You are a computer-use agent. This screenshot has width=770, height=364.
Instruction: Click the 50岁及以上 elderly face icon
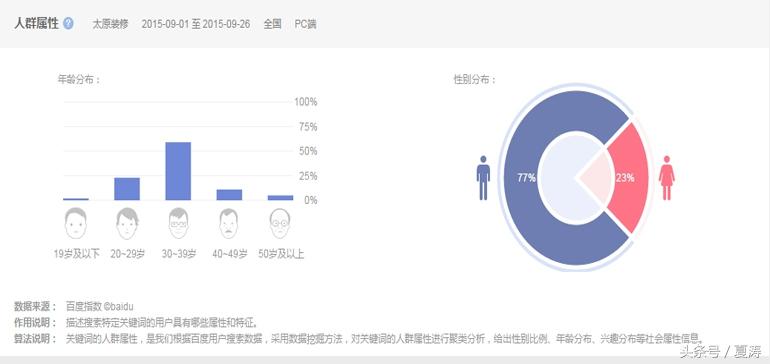[280, 224]
